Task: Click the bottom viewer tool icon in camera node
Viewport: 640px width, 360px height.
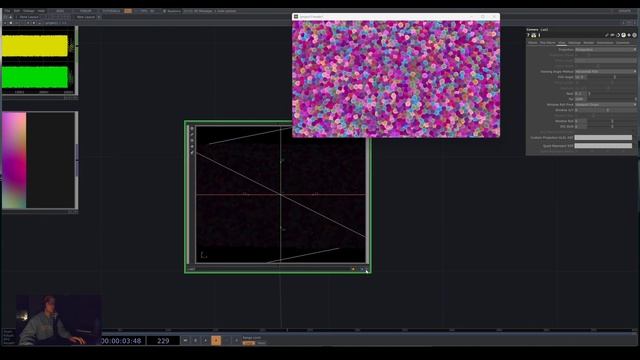Action: (x=192, y=152)
